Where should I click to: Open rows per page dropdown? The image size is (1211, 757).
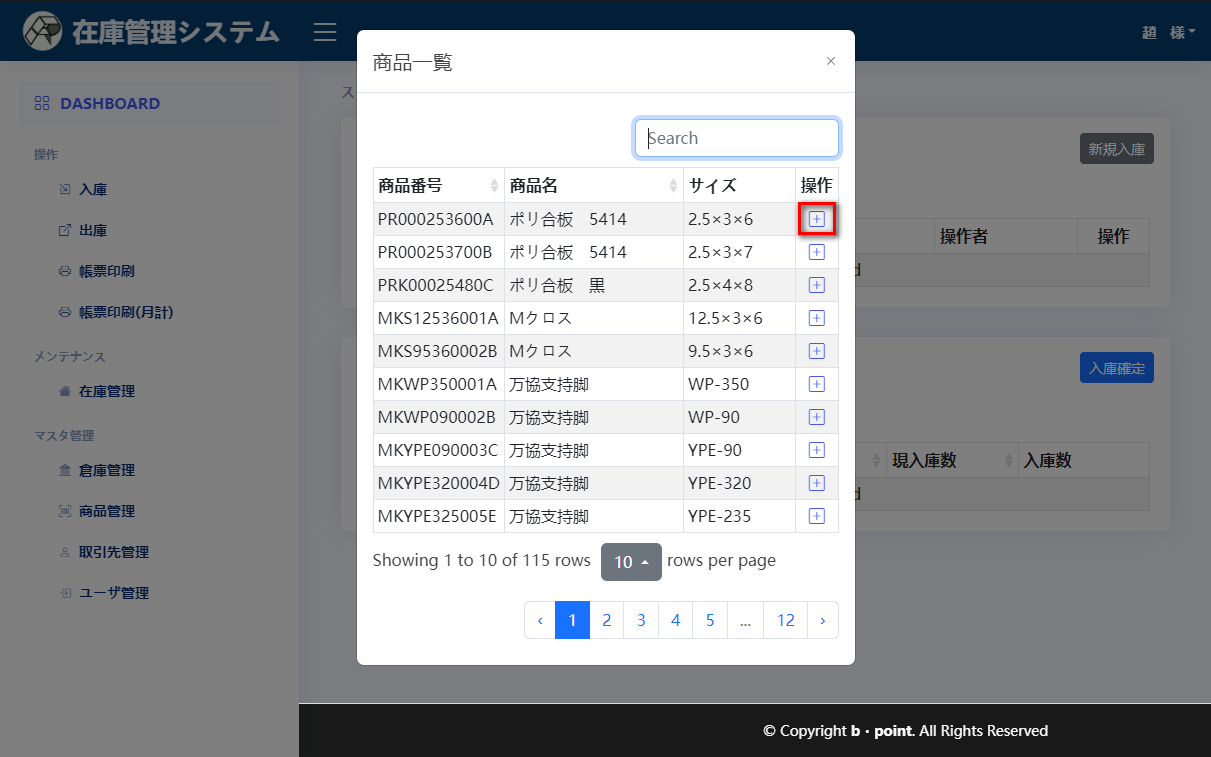point(631,562)
